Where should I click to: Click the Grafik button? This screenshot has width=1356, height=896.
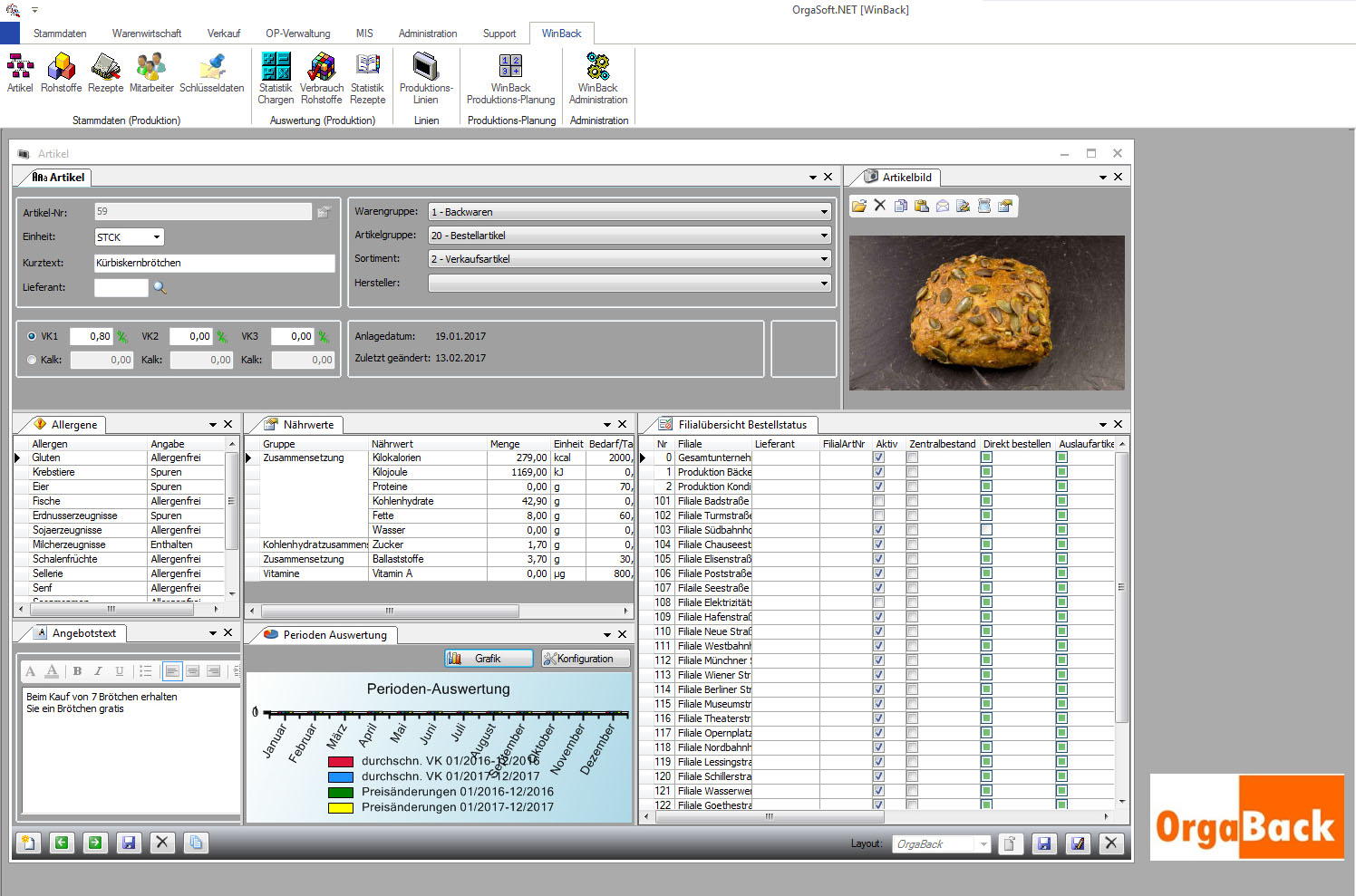pyautogui.click(x=489, y=659)
